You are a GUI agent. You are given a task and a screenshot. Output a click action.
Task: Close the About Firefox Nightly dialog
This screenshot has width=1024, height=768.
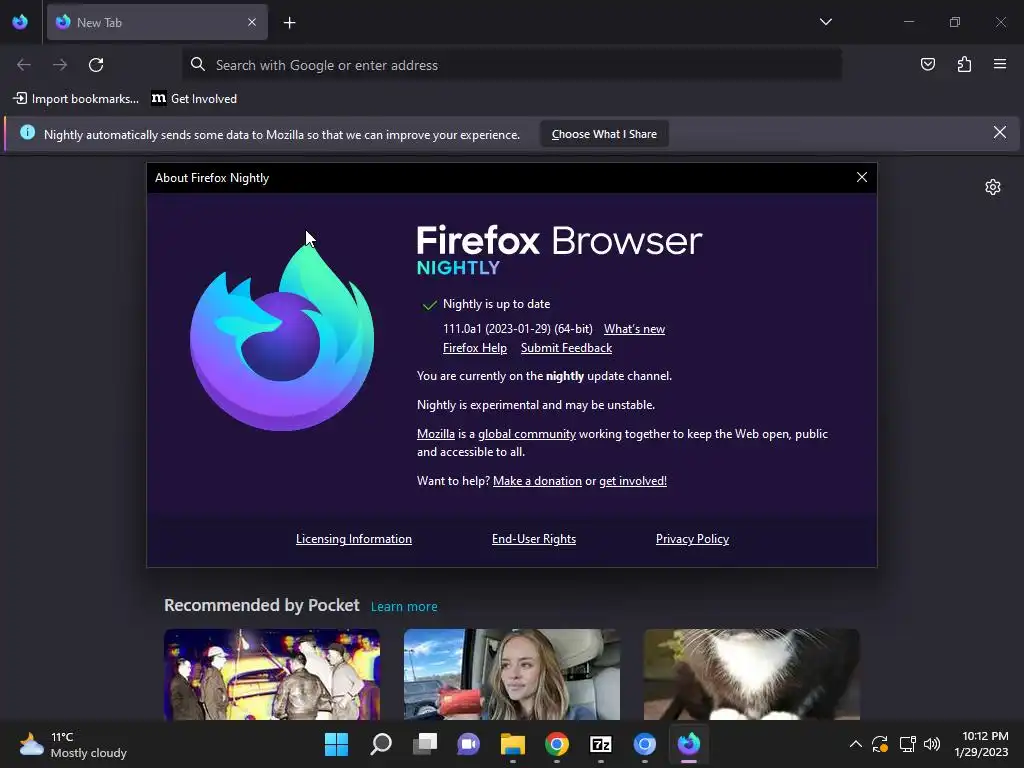click(861, 177)
